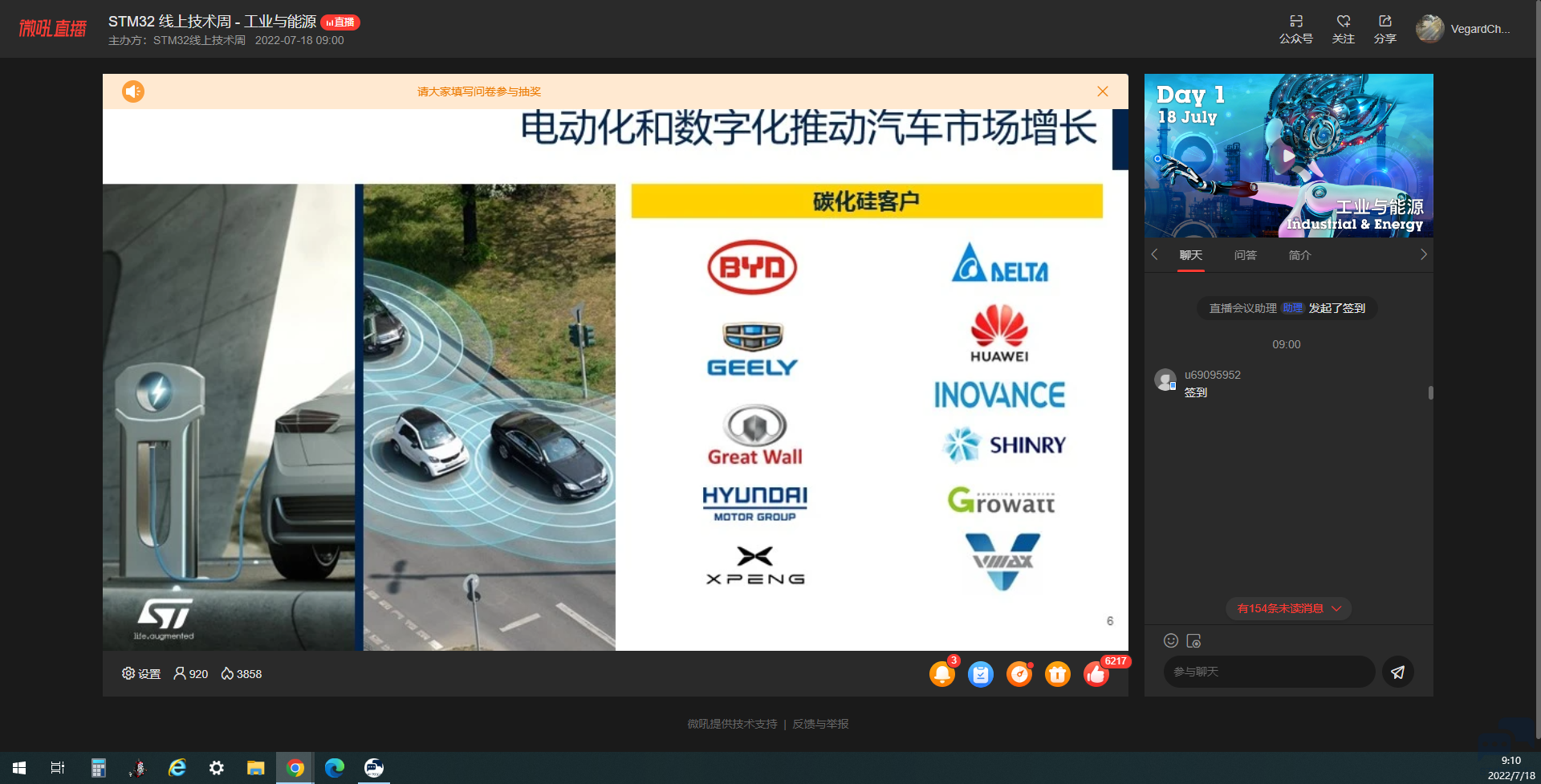Open Internet Explorer from the taskbar
The image size is (1541, 784).
coord(177,768)
